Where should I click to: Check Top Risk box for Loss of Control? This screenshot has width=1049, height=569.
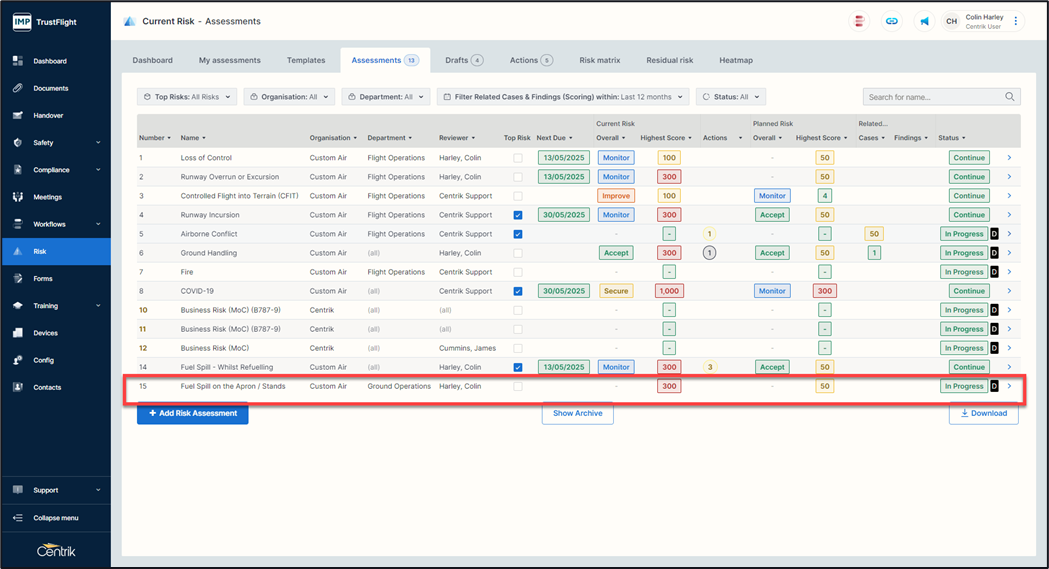(517, 158)
